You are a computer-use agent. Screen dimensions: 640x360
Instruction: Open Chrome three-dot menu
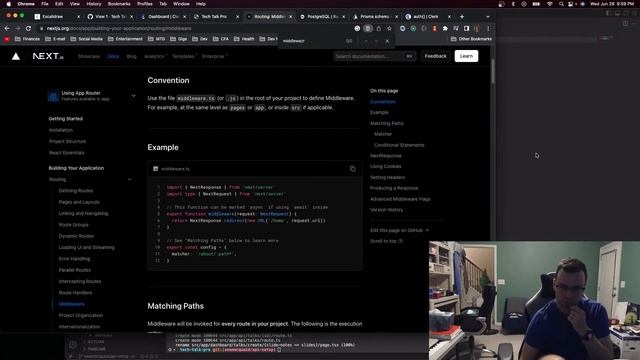(488, 29)
